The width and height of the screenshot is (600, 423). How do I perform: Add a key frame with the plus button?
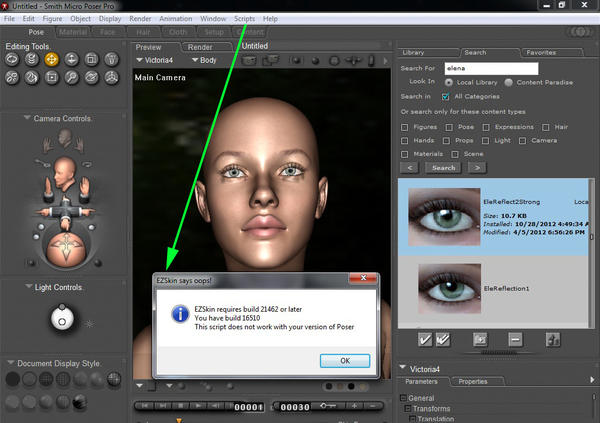click(355, 406)
